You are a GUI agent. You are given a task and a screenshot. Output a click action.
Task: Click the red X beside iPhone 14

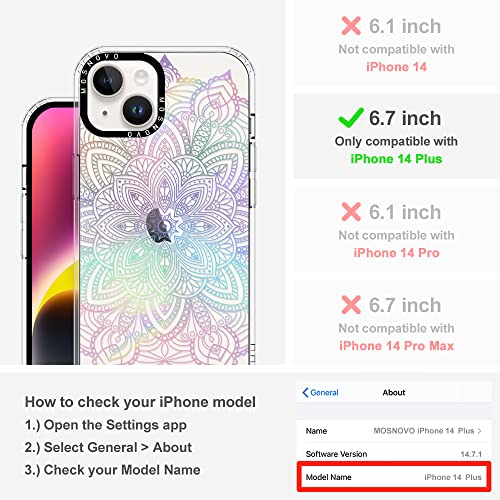[x=351, y=26]
